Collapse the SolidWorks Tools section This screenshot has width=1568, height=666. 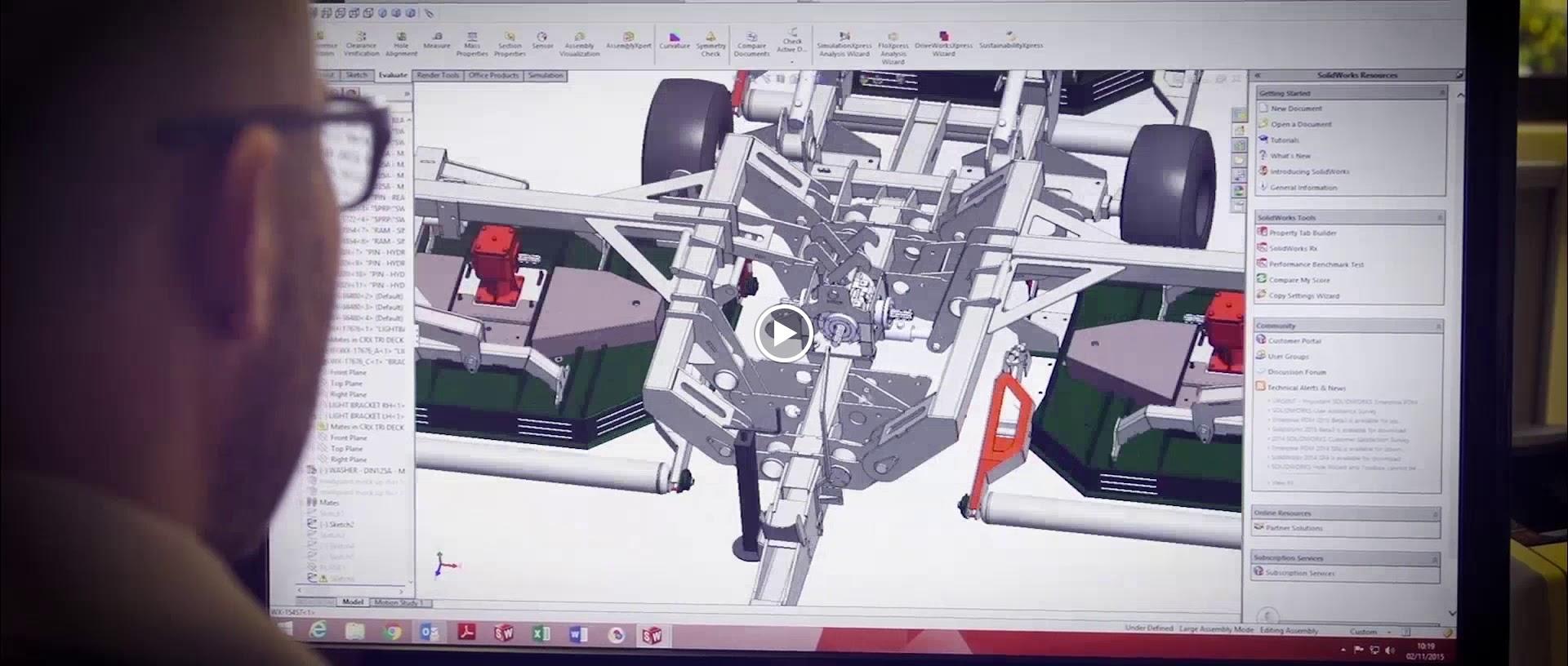click(1440, 218)
